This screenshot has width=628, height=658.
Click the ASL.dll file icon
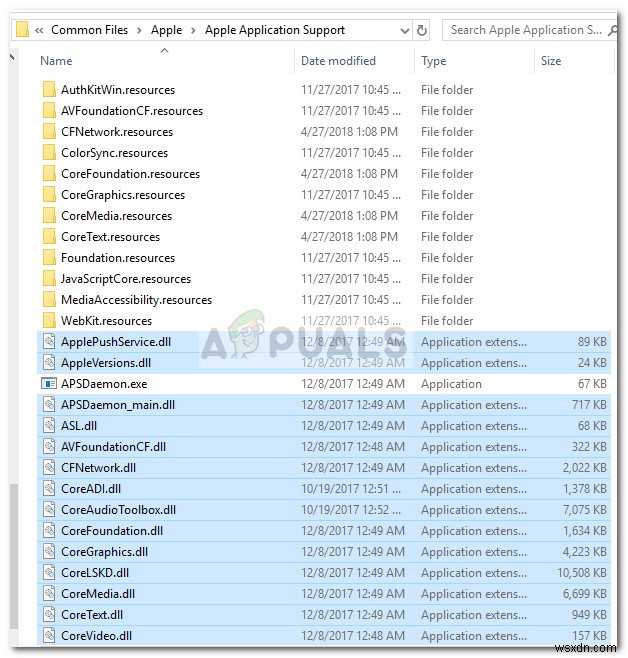pyautogui.click(x=49, y=426)
